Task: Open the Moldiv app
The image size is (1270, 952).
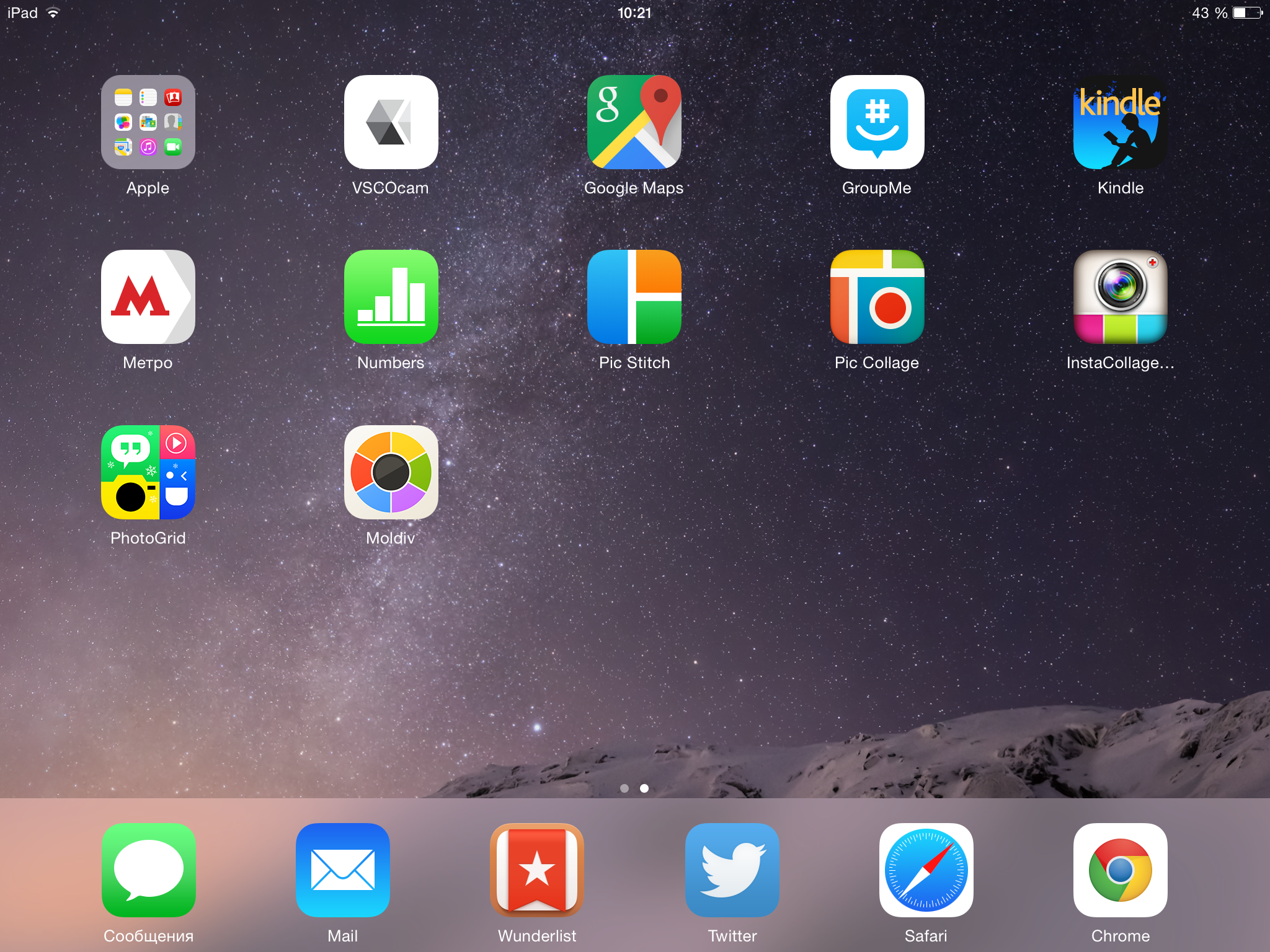Action: [391, 472]
